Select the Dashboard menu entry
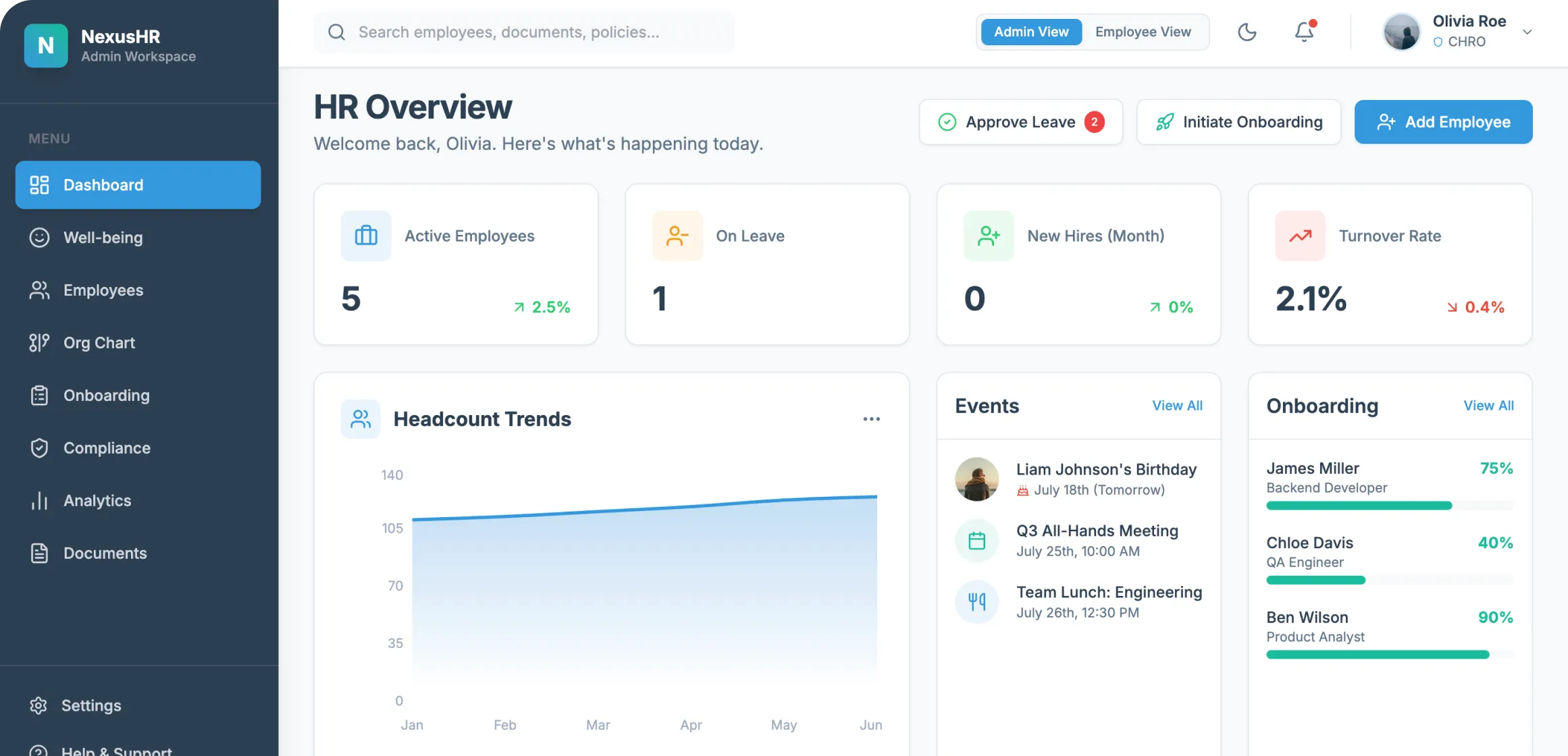The image size is (1568, 756). (x=103, y=184)
